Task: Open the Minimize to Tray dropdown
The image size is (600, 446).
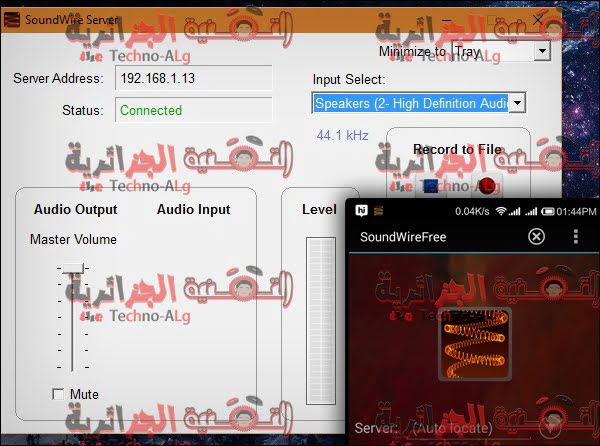Action: click(x=542, y=51)
